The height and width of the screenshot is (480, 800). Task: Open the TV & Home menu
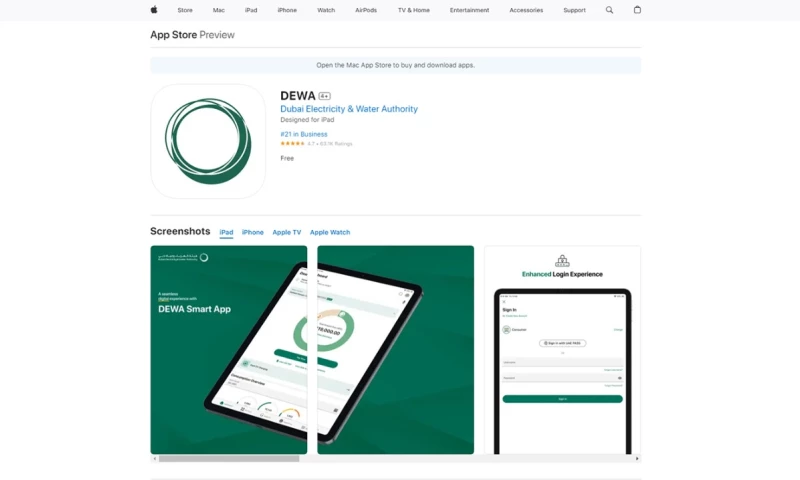(414, 10)
